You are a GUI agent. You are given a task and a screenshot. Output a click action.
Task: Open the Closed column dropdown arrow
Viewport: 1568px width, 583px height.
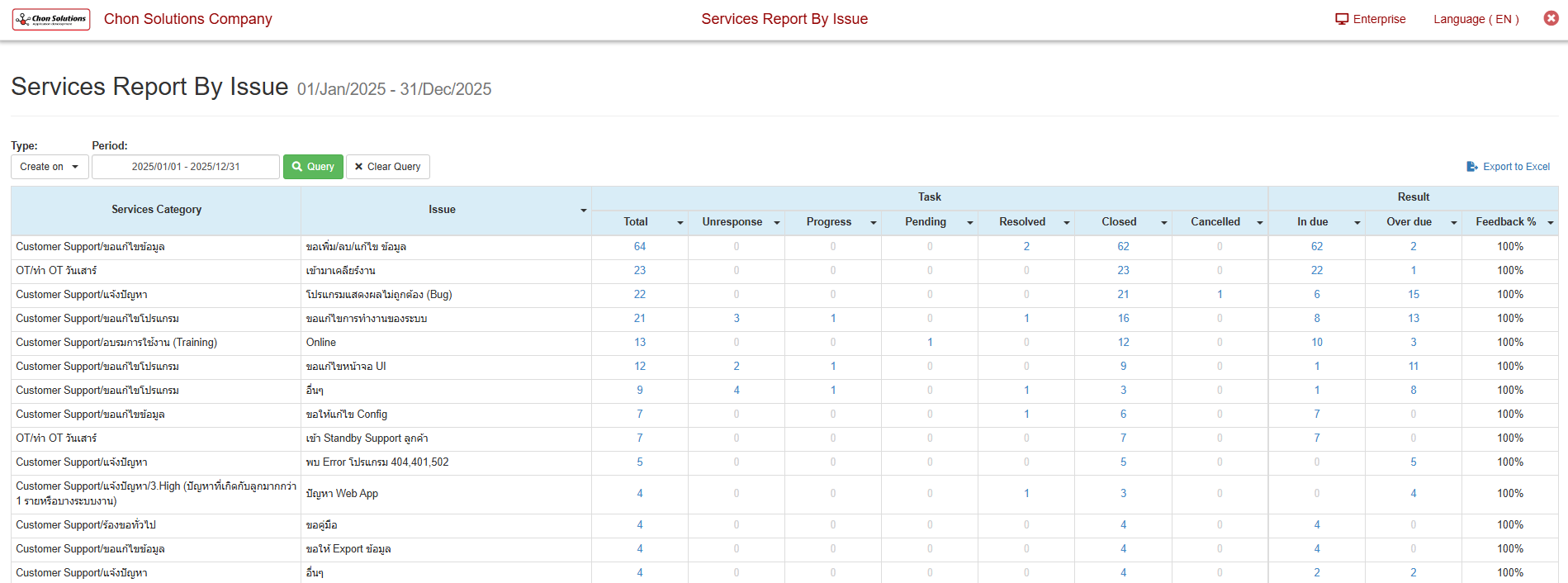click(x=1164, y=223)
